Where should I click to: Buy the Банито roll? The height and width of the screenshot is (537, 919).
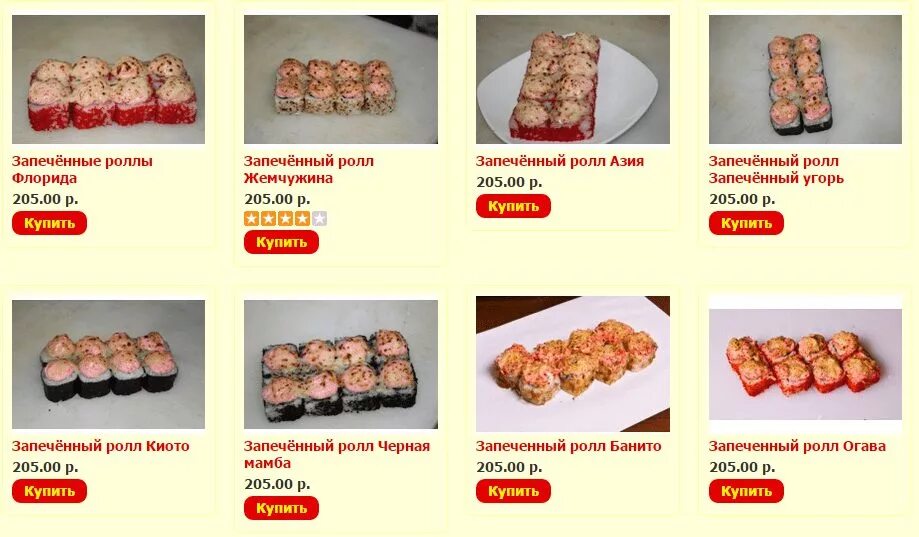tap(513, 491)
